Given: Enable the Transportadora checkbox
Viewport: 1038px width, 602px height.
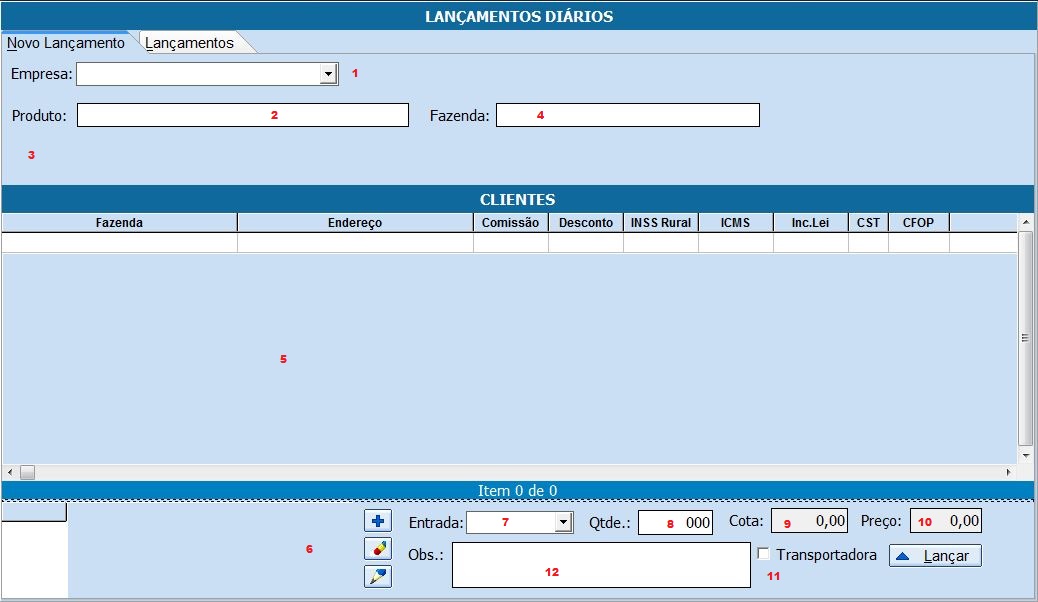Looking at the screenshot, I should point(764,554).
